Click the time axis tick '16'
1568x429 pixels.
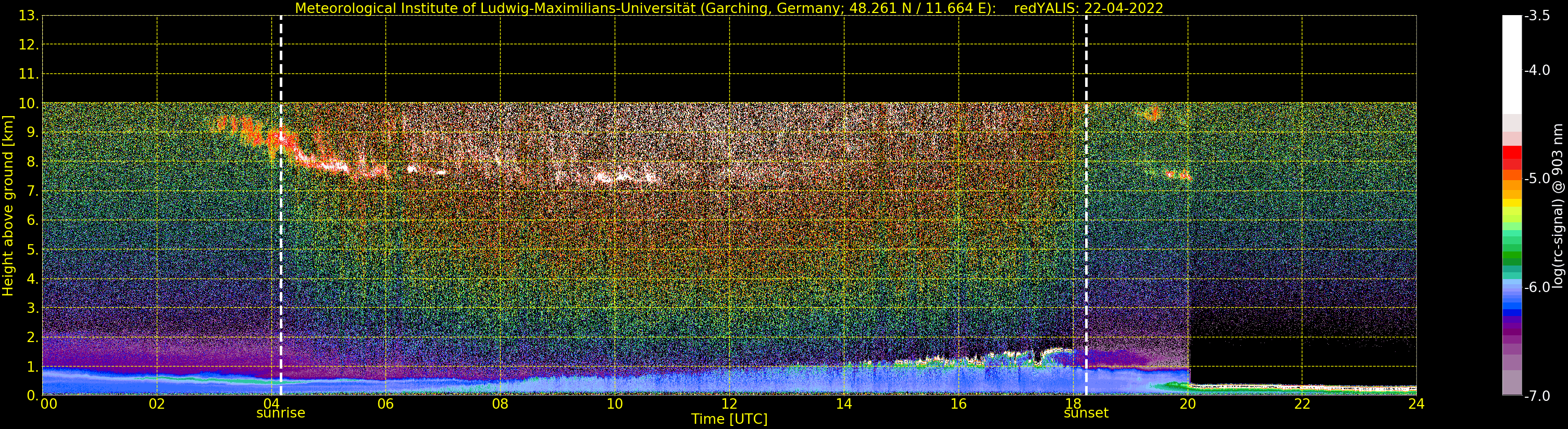coord(959,404)
